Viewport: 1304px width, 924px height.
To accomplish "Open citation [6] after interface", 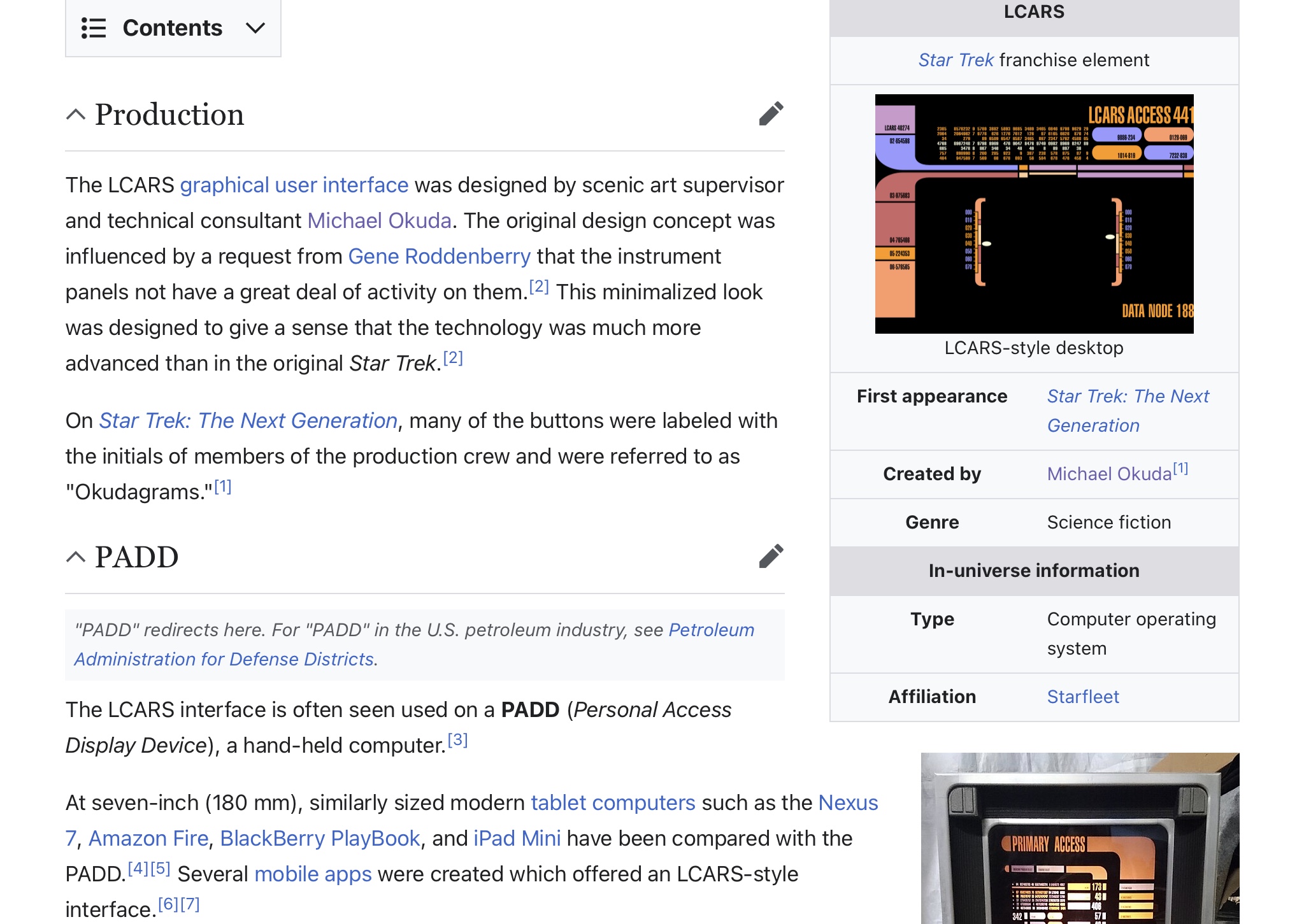I will (x=168, y=904).
